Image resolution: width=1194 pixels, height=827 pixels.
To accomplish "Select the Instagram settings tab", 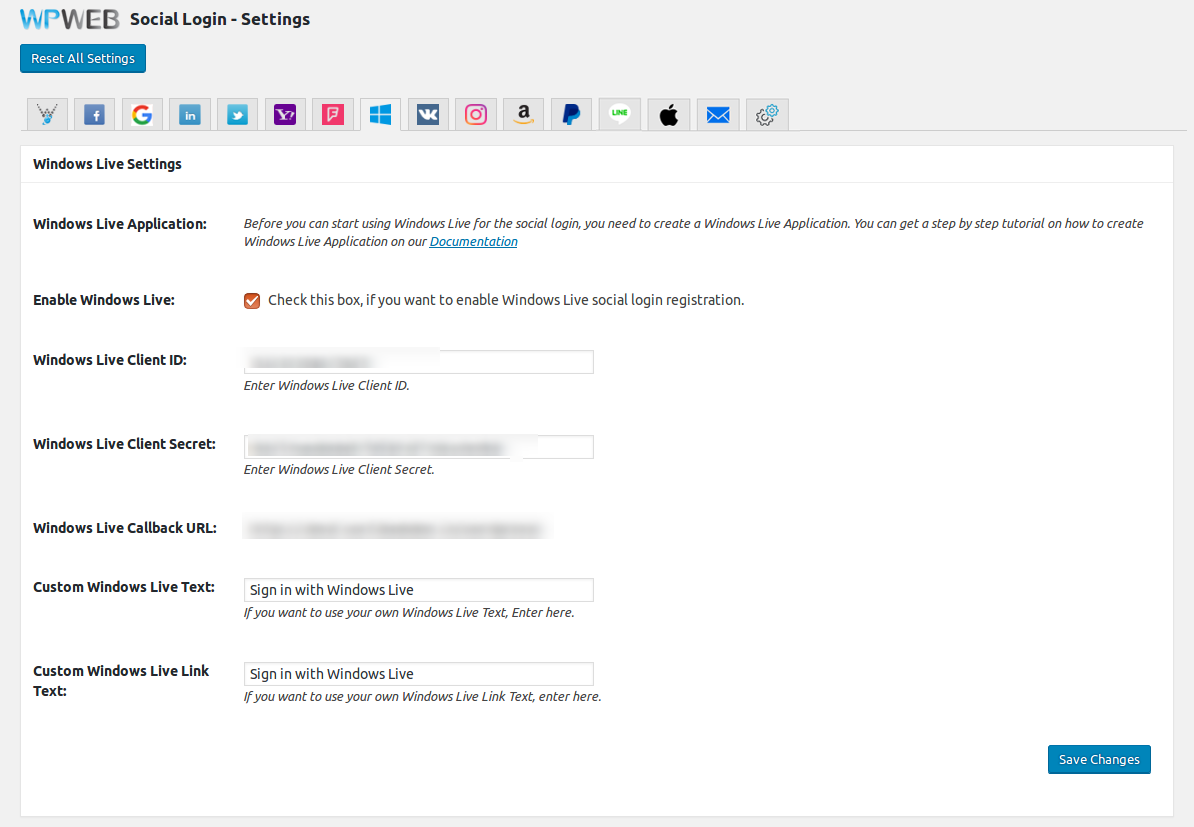I will click(476, 115).
